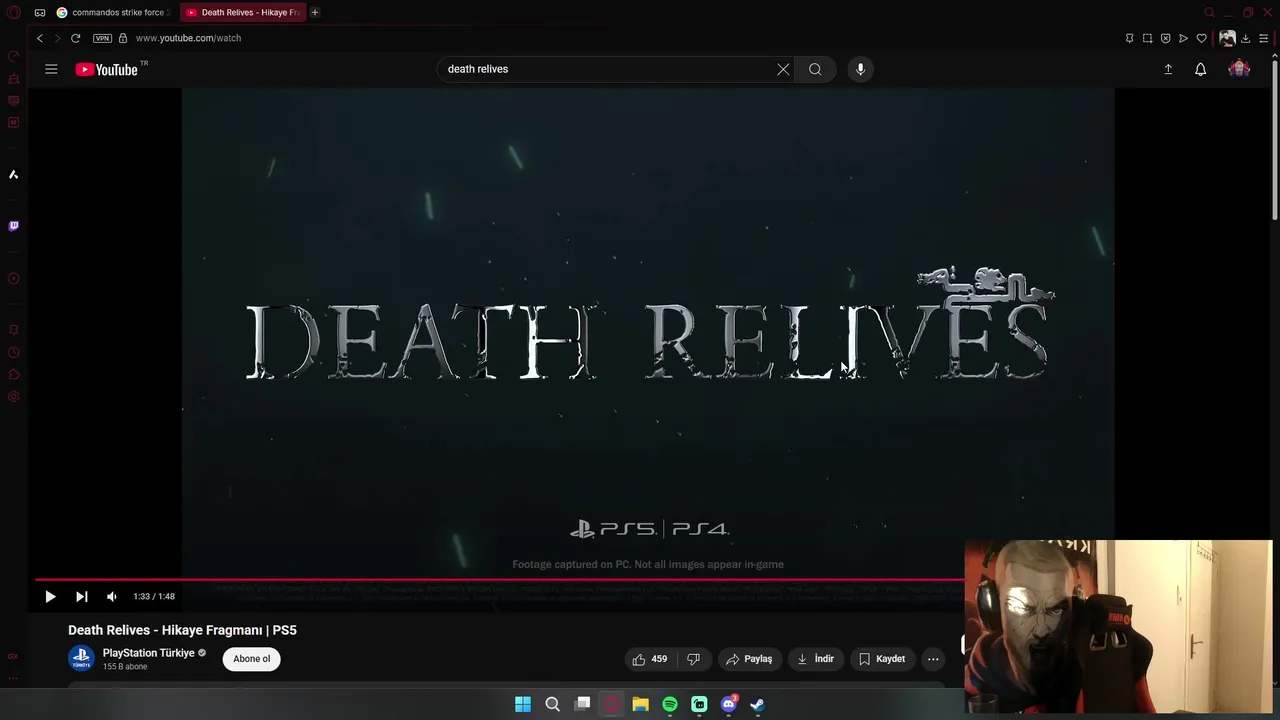Open the YouTube notifications bell
The image size is (1280, 720).
[x=1201, y=69]
